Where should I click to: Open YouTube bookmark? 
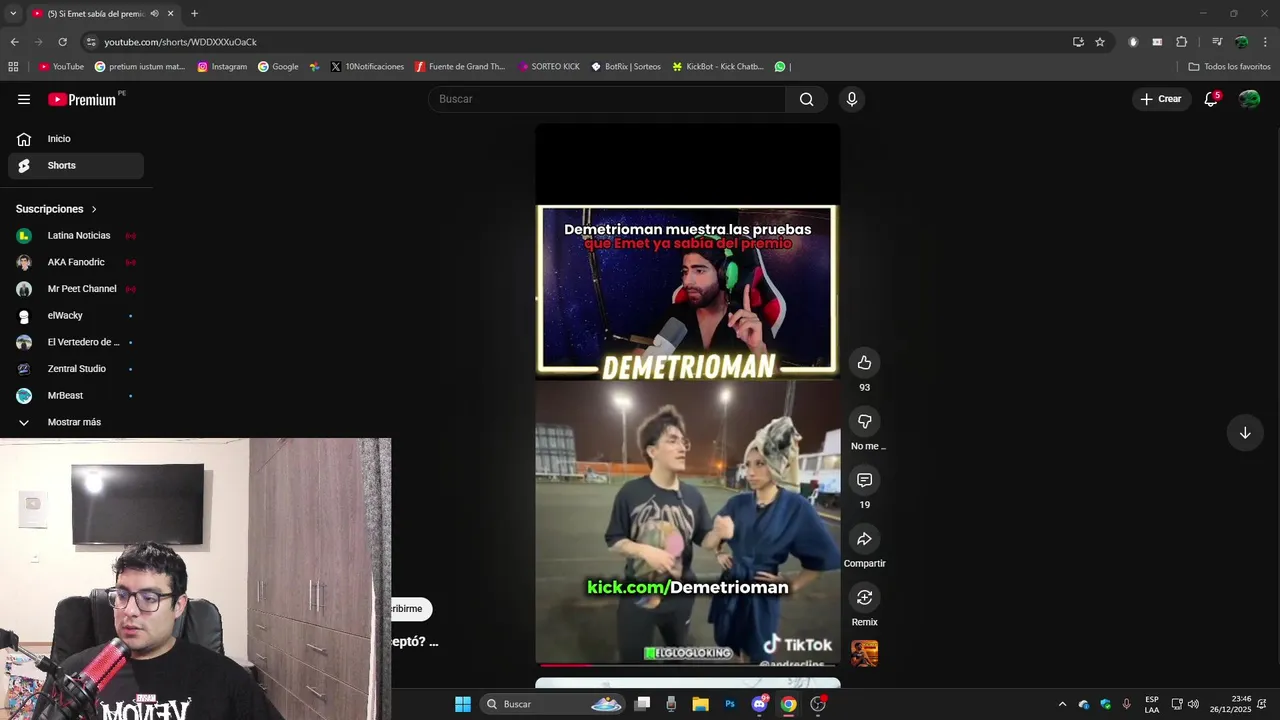coord(61,67)
